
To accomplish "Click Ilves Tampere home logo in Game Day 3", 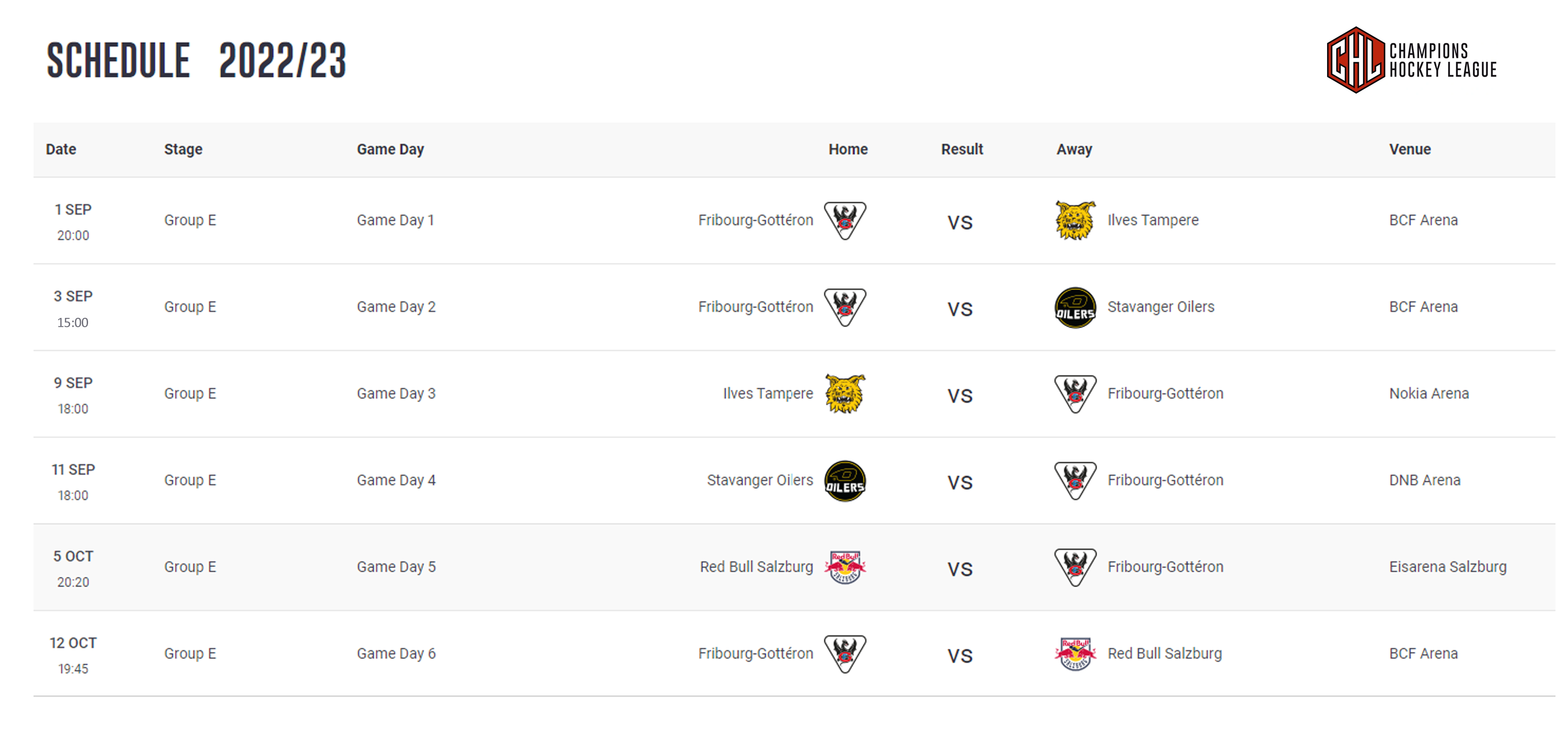I will click(845, 394).
